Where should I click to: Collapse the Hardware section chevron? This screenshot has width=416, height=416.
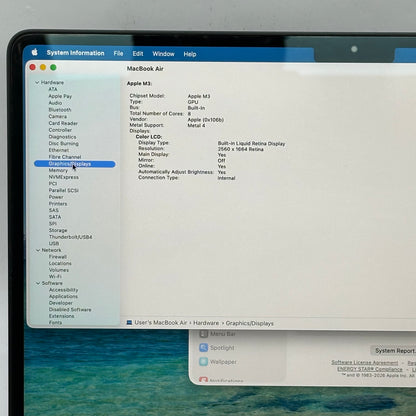click(37, 82)
